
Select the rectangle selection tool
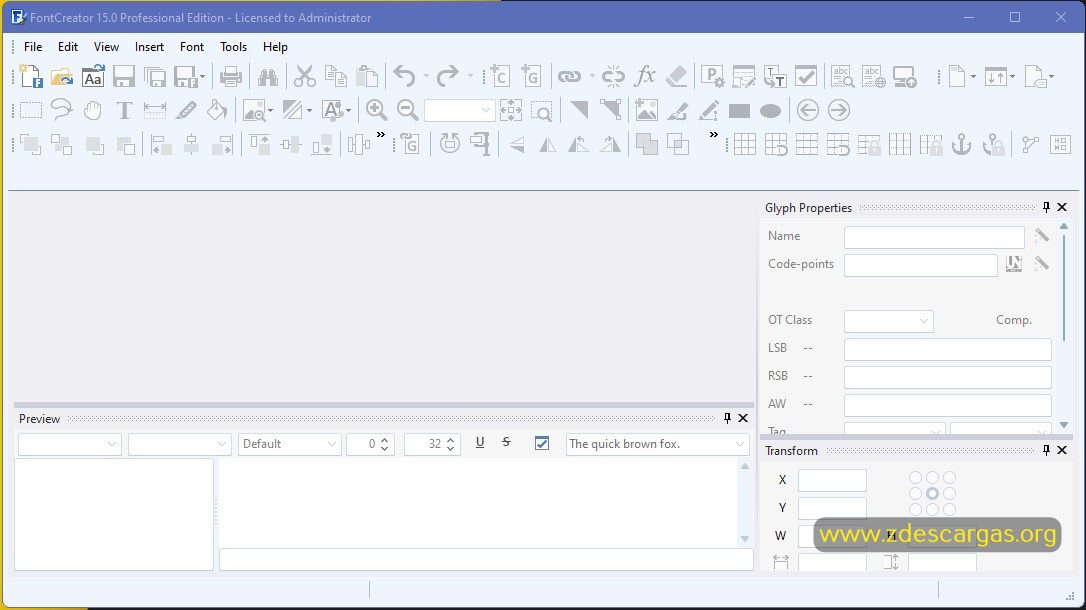pos(30,110)
